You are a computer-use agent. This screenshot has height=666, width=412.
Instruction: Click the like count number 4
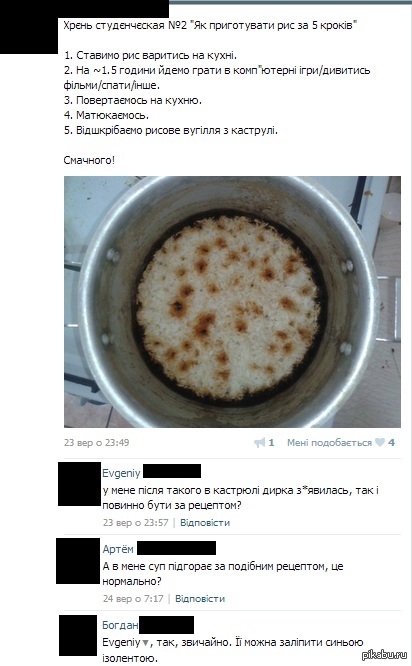(x=391, y=443)
